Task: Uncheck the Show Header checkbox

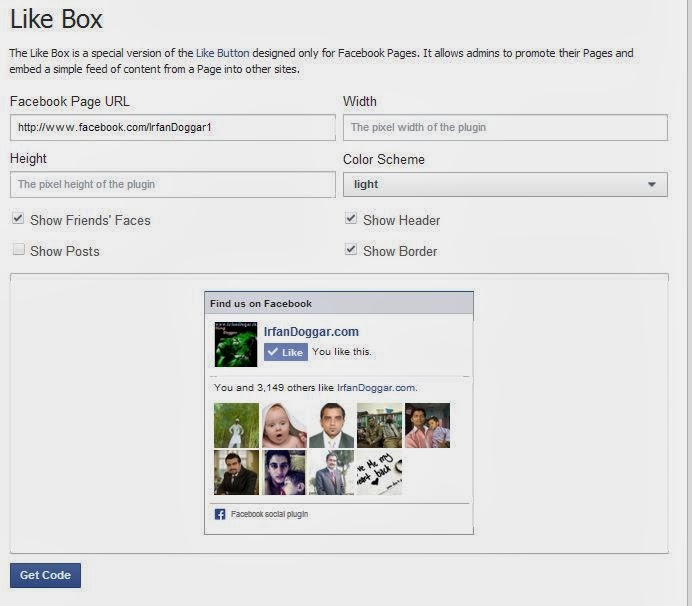Action: pyautogui.click(x=351, y=218)
